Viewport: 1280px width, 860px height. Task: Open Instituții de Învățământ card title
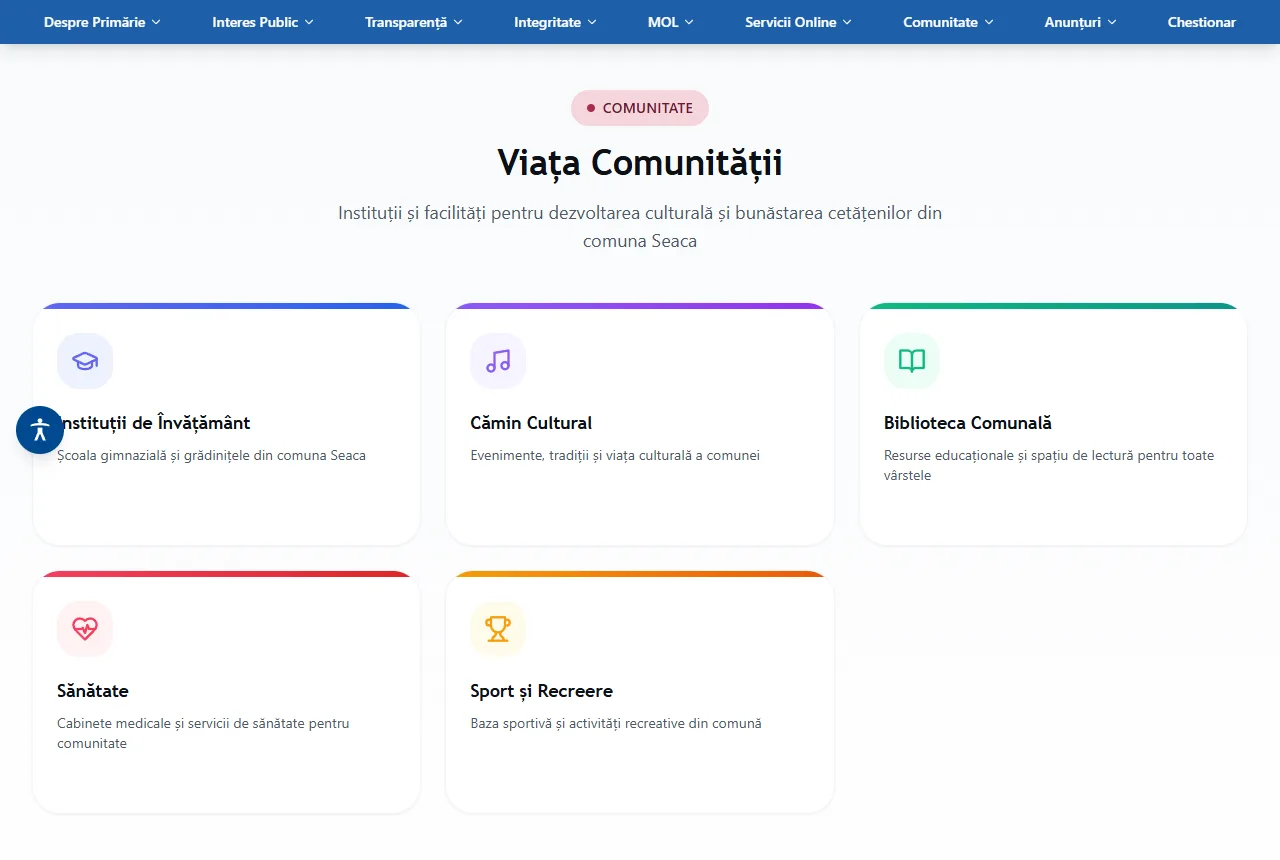(154, 423)
